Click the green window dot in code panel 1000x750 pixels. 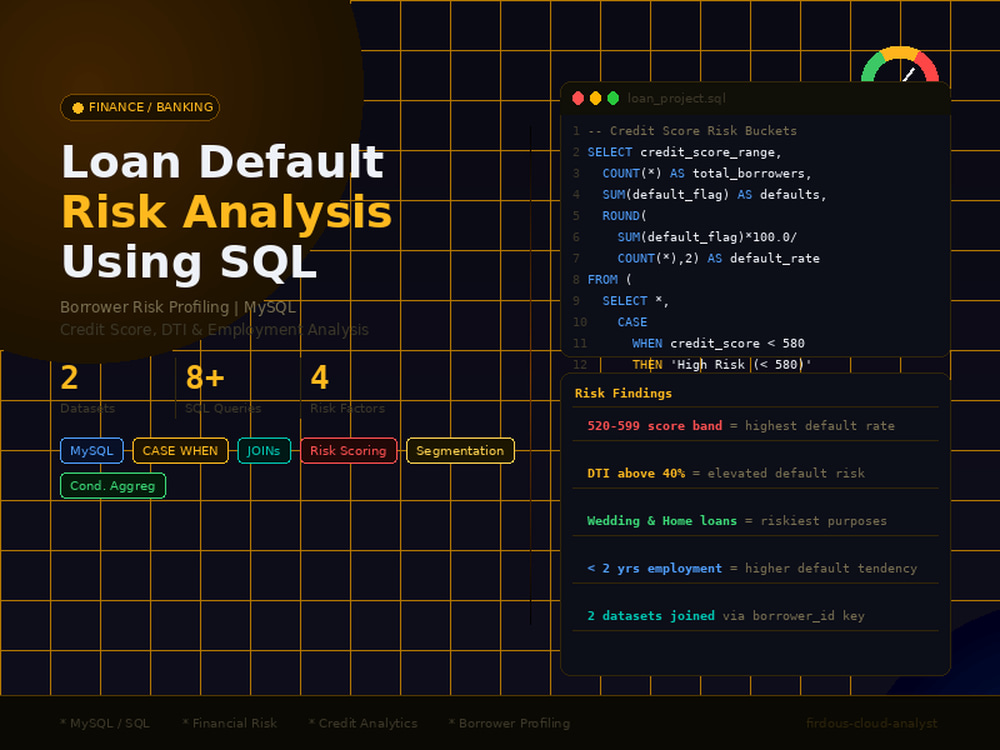(613, 98)
